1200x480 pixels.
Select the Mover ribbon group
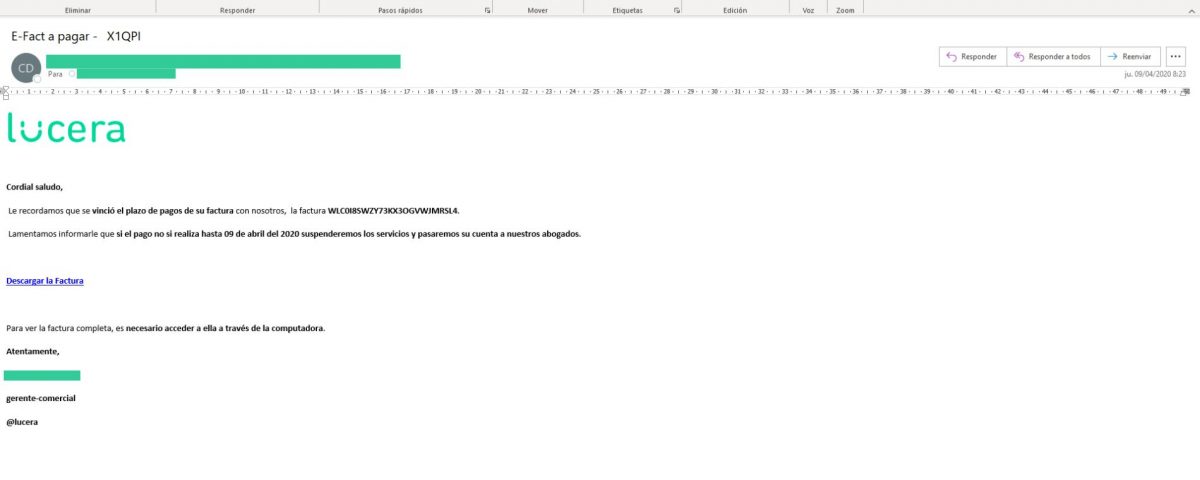[537, 10]
